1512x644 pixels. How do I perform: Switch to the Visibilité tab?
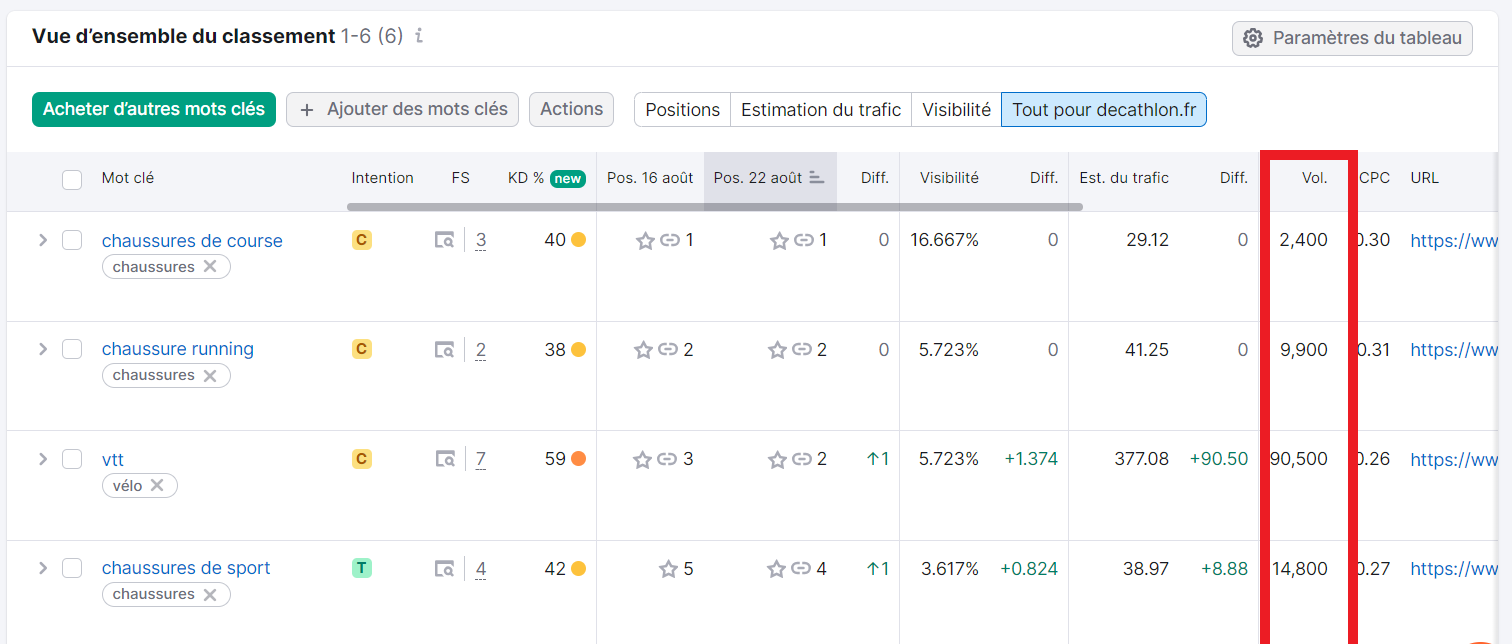pos(956,110)
